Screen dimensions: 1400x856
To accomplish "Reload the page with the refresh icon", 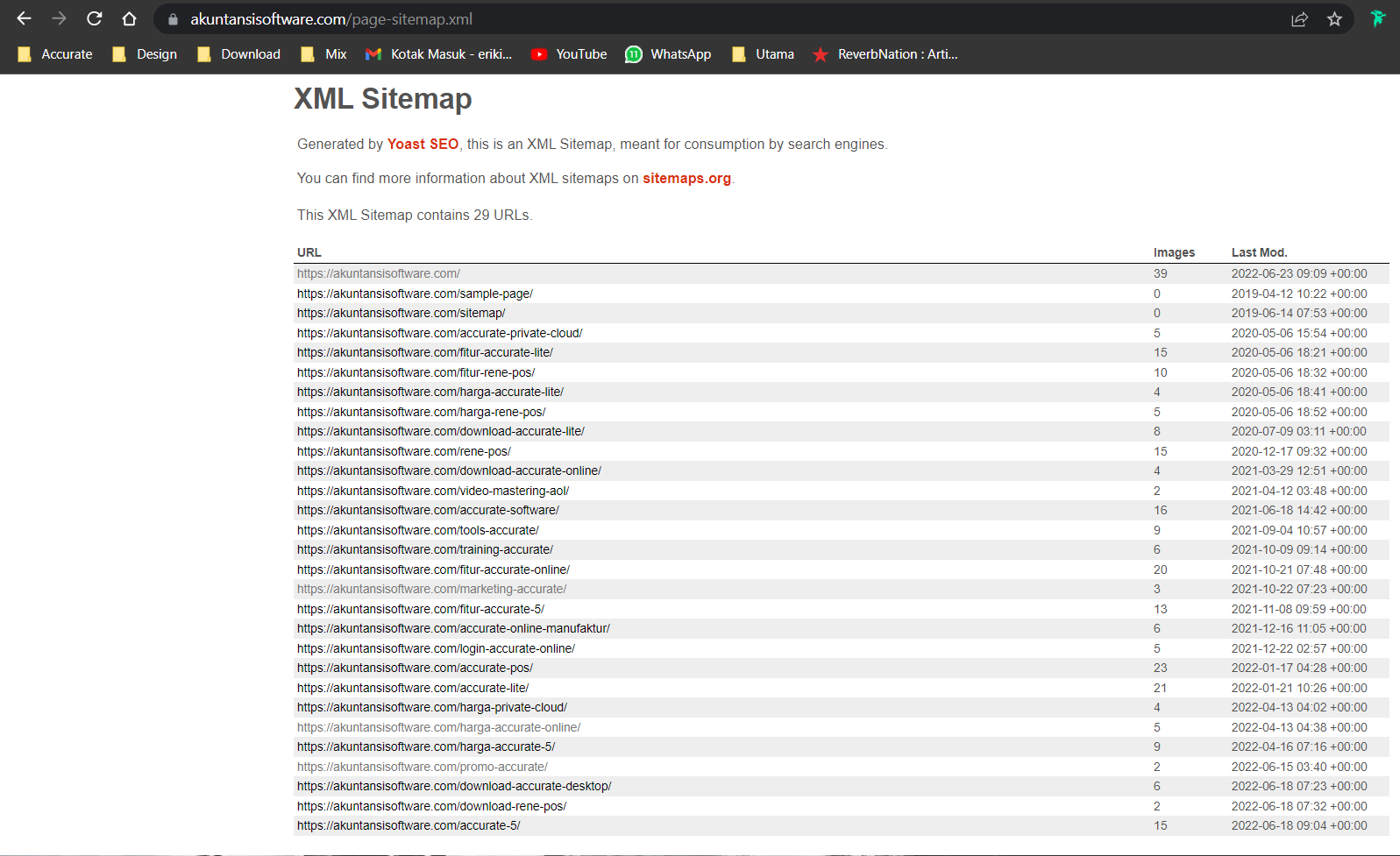I will (x=94, y=18).
